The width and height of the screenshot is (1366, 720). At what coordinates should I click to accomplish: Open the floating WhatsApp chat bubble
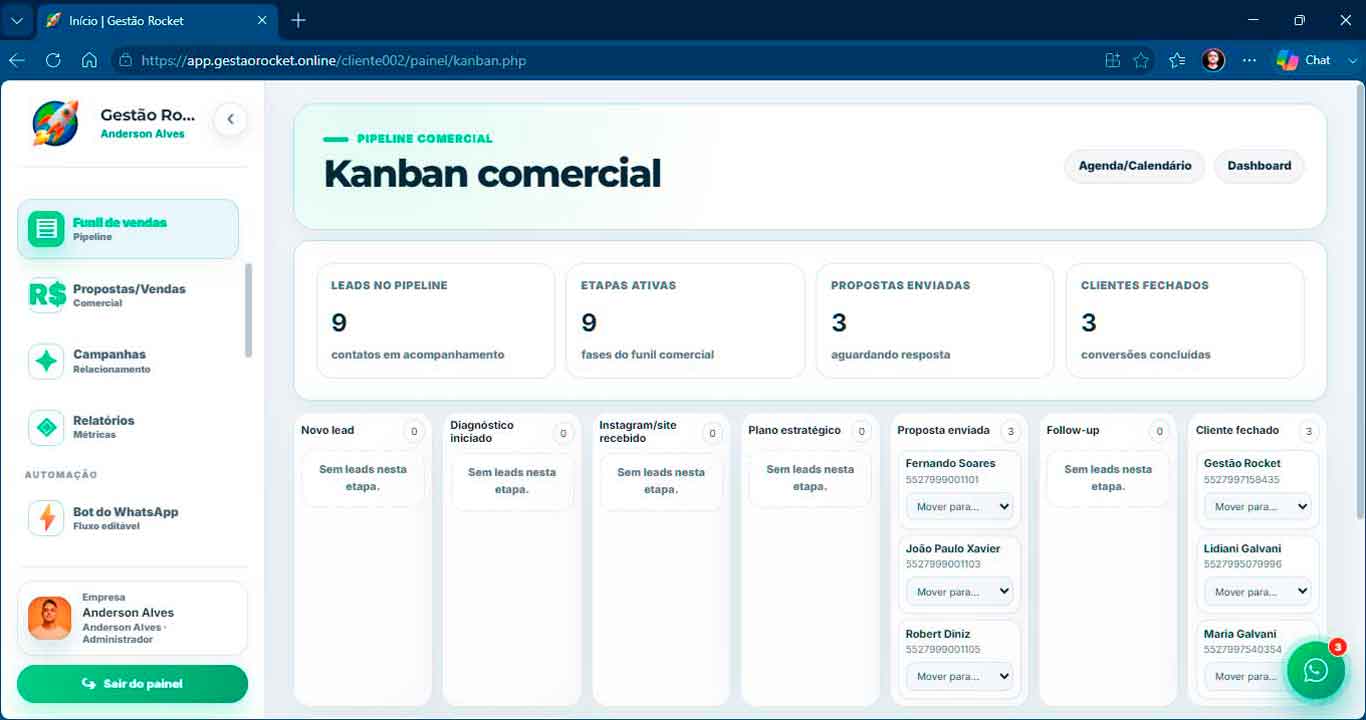[1316, 670]
